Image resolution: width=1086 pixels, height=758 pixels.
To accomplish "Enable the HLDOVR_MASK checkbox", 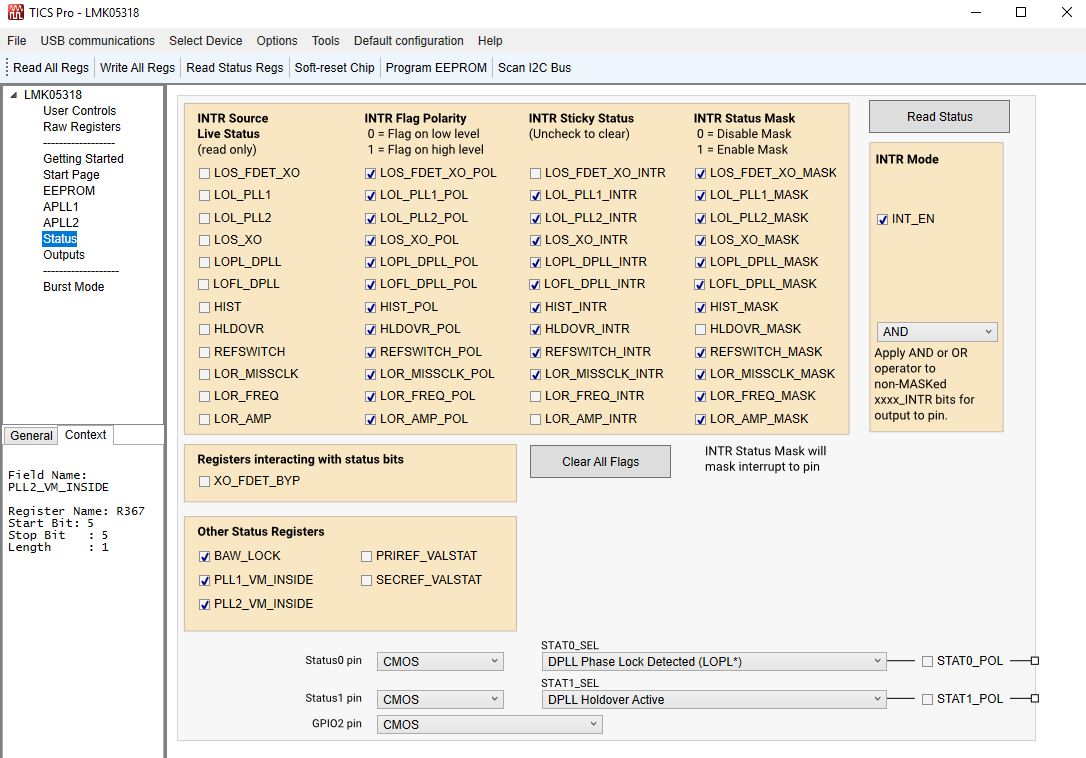I will click(x=701, y=329).
